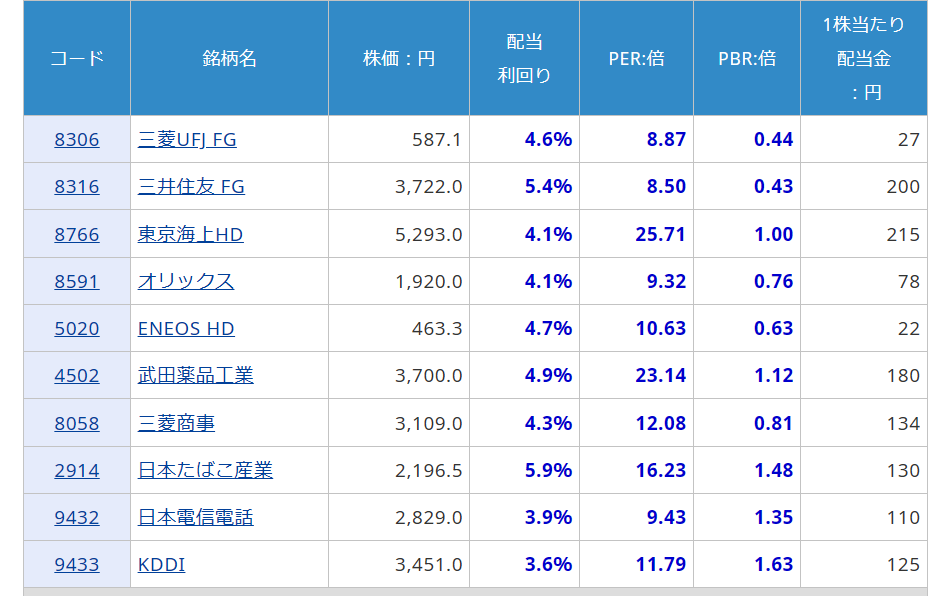This screenshot has height=596, width=948.
Task: Open the 三井住友 FG link
Action: (191, 187)
